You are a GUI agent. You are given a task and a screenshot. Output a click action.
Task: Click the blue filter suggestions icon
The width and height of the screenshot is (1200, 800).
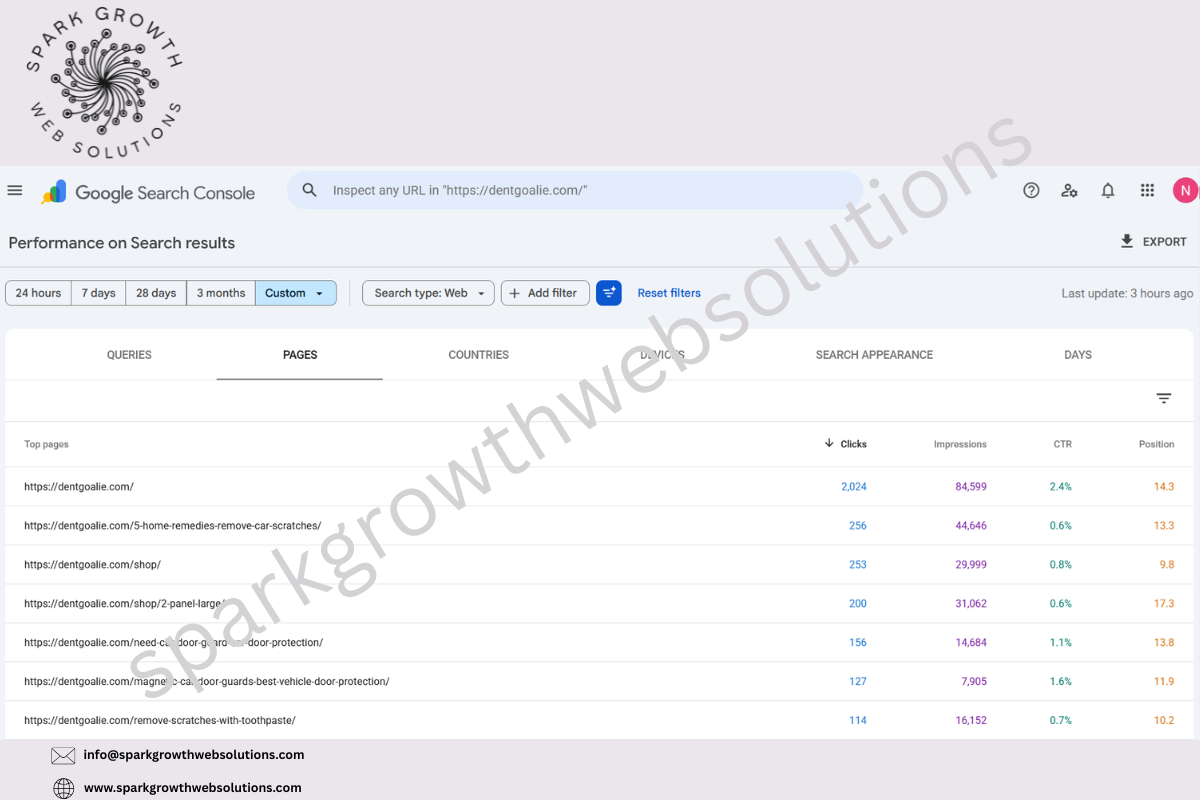(609, 293)
